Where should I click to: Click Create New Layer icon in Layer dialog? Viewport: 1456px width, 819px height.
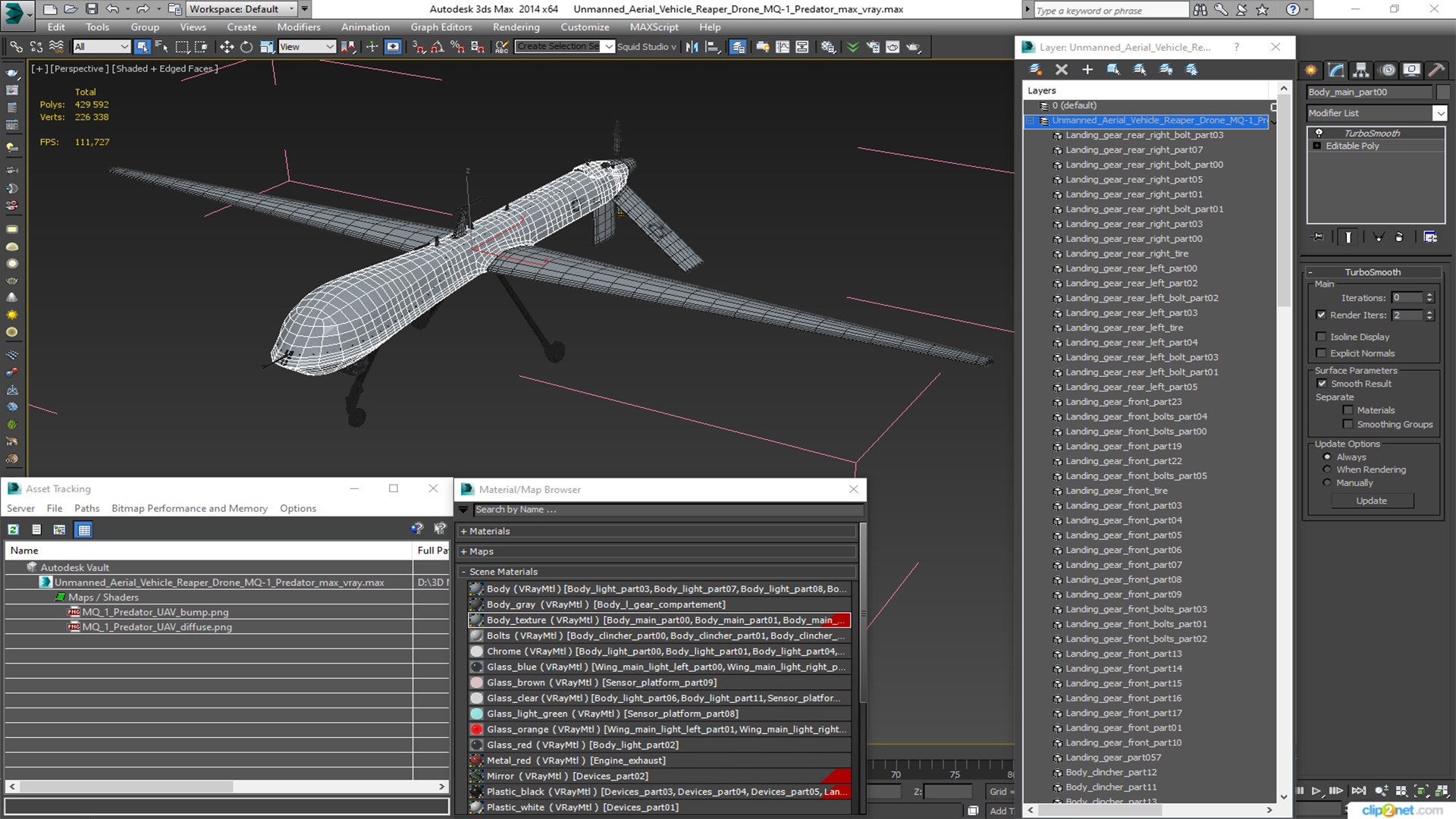pyautogui.click(x=1035, y=70)
